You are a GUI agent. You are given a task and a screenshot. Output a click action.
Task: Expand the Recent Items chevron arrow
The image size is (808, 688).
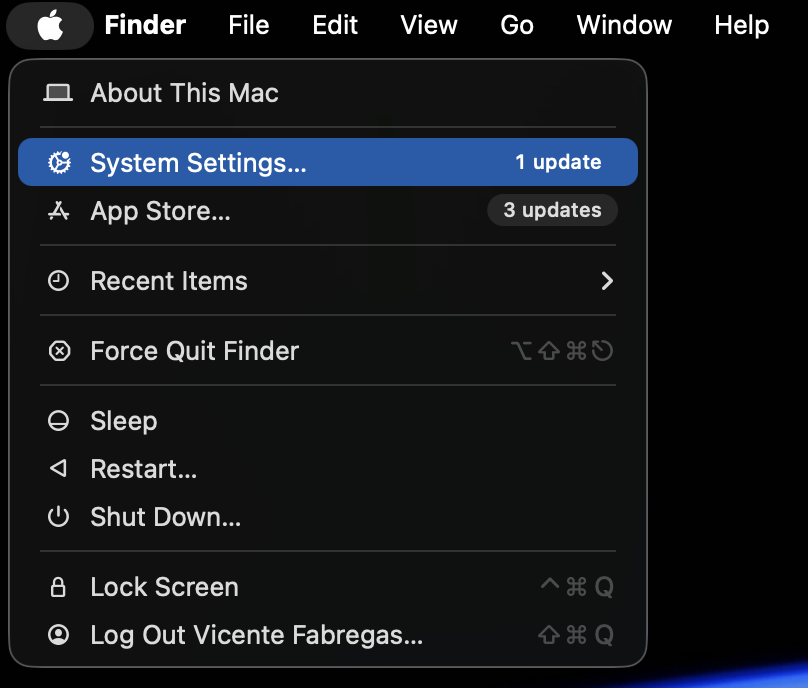(608, 281)
